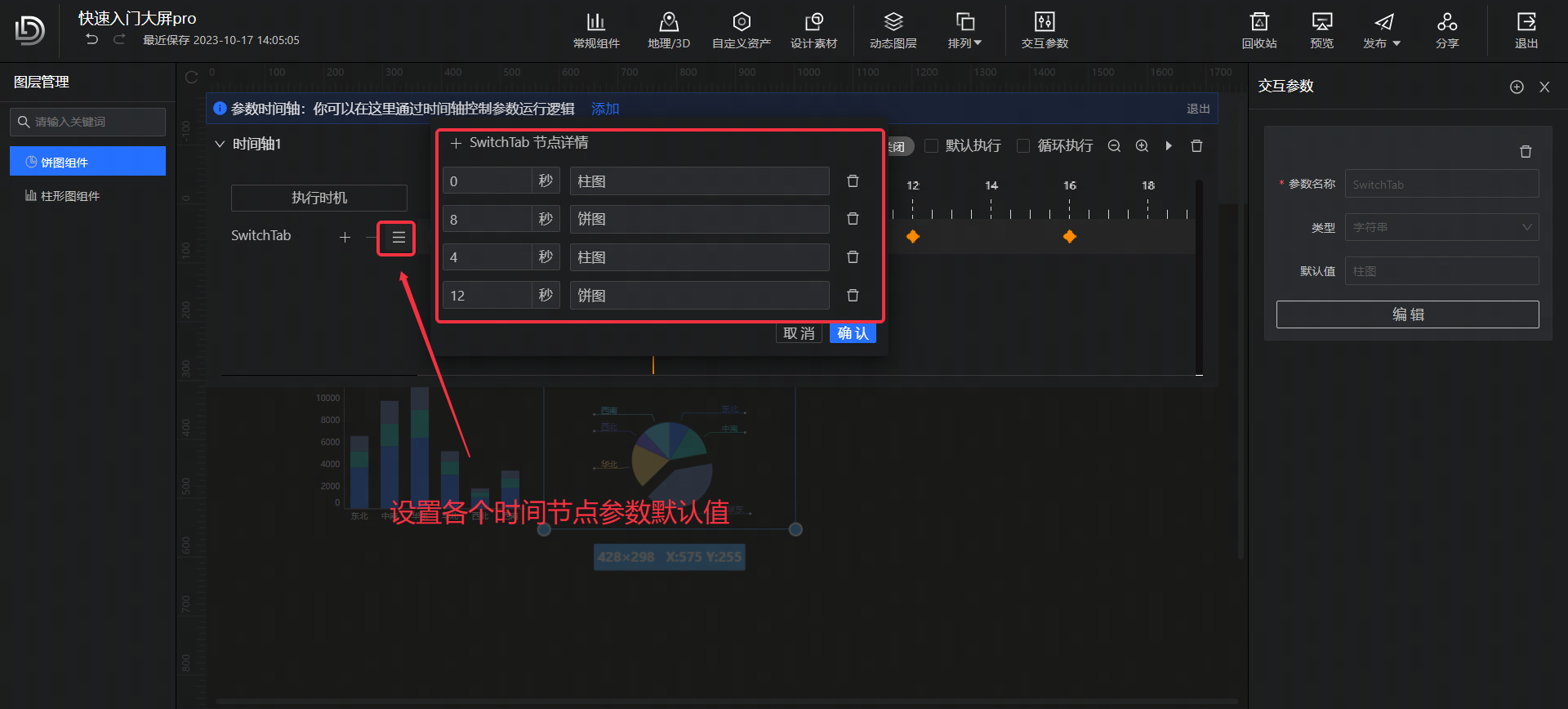The height and width of the screenshot is (709, 1568).
Task: Open the 常规组件 components icon
Action: pos(596,30)
